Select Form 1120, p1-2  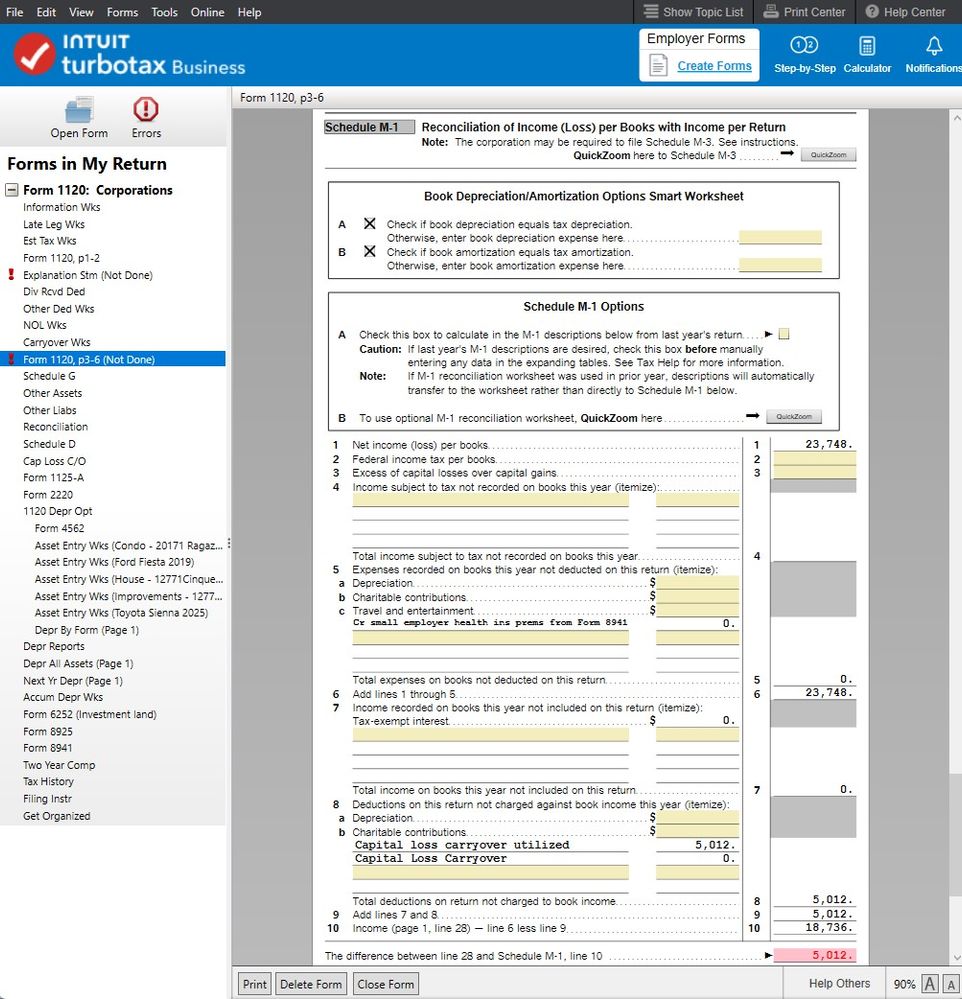click(61, 258)
